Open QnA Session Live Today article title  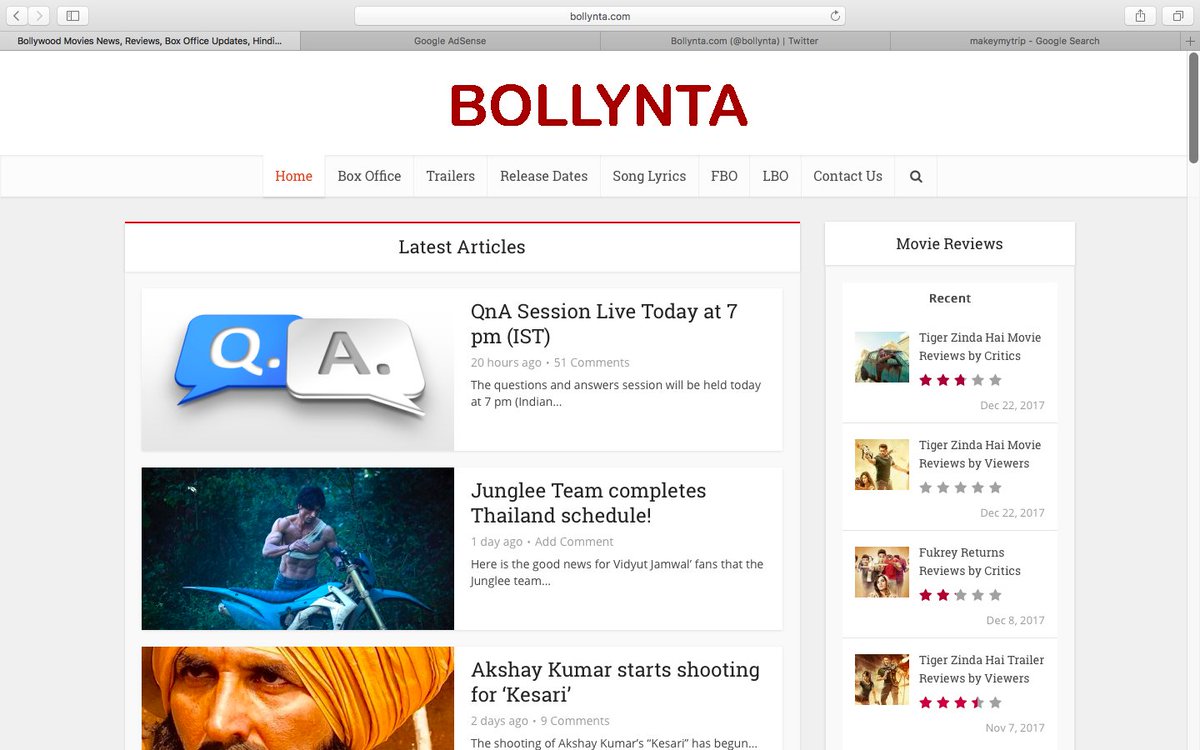coord(604,324)
